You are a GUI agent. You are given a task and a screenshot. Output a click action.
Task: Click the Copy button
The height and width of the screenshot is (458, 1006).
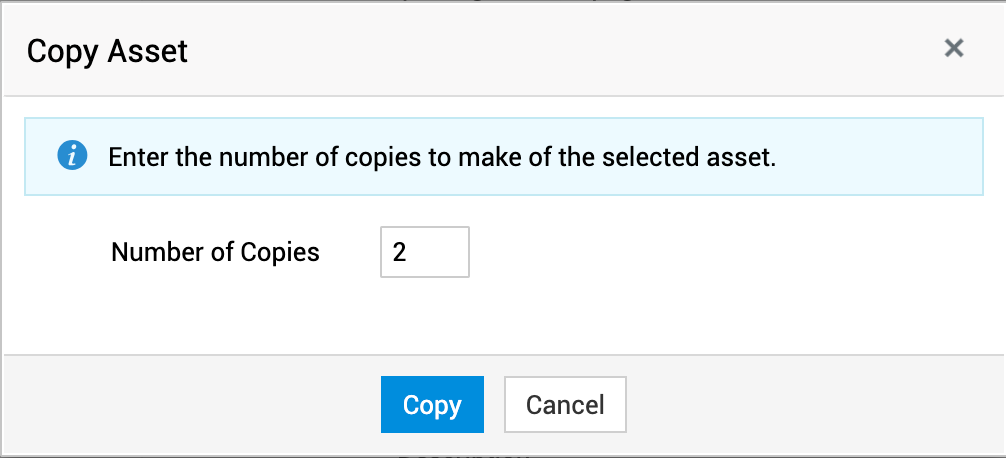click(x=432, y=404)
